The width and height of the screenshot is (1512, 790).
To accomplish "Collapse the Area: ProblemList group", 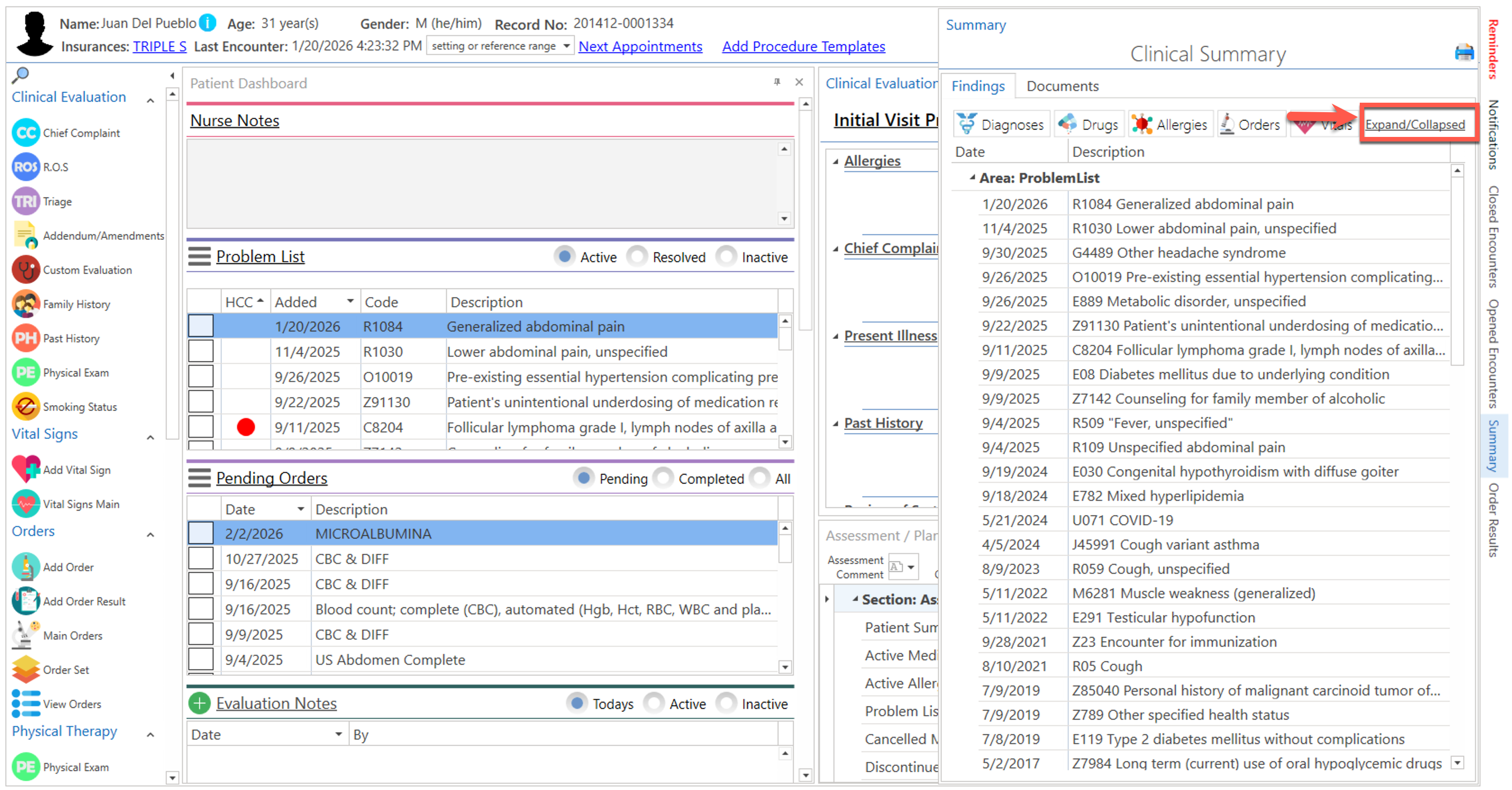I will (x=972, y=177).
